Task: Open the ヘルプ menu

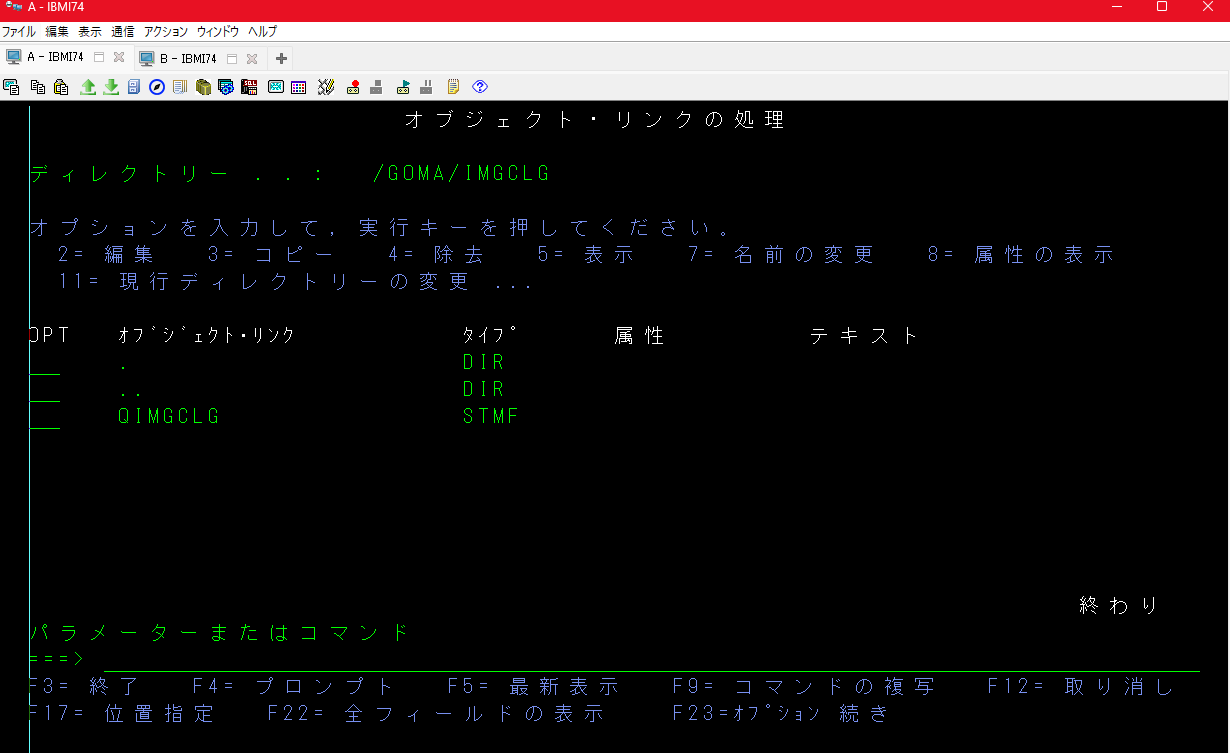Action: (263, 32)
